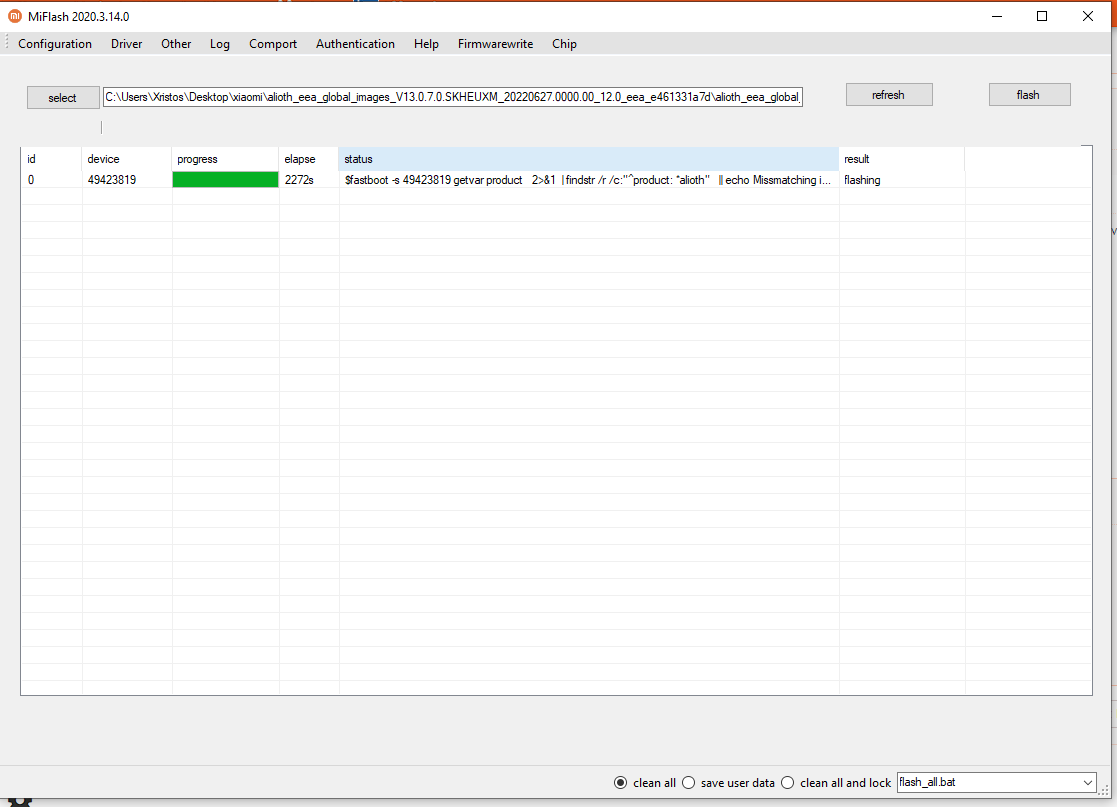Click the fastboot getvar status cell
This screenshot has height=807, width=1117.
tap(588, 179)
